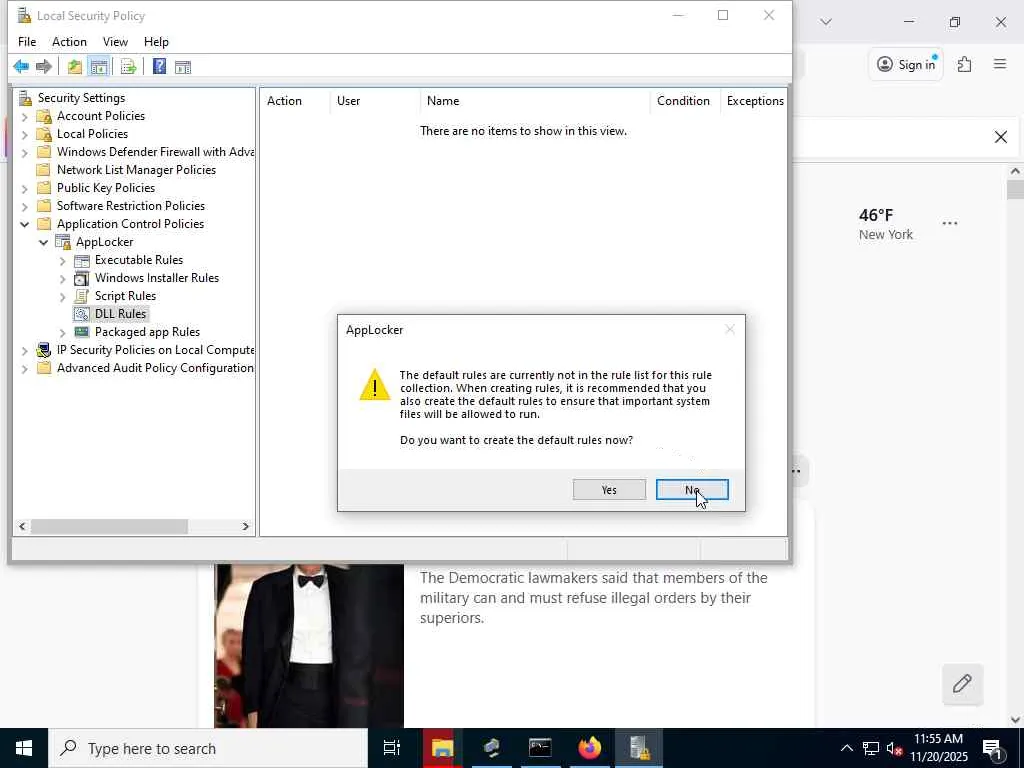Click the Executable Rules icon in the tree
Viewport: 1024px width, 768px height.
(82, 260)
